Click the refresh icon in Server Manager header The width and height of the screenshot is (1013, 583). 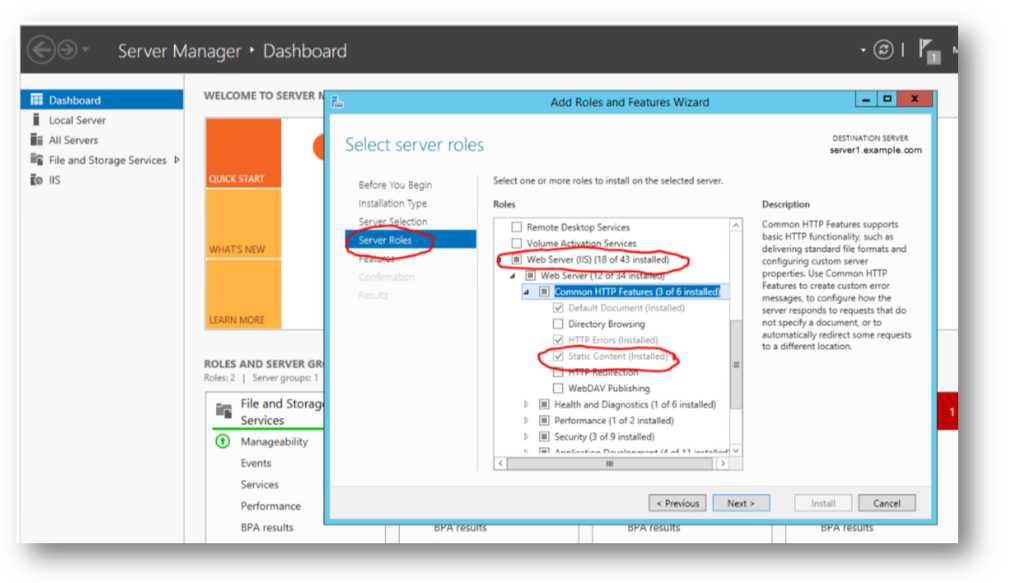tap(883, 50)
